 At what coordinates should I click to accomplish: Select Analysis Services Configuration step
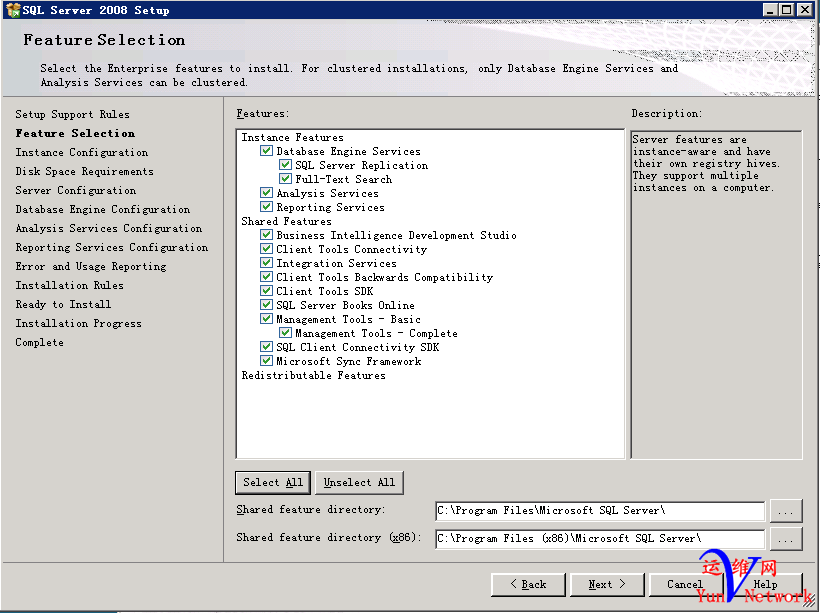[108, 228]
